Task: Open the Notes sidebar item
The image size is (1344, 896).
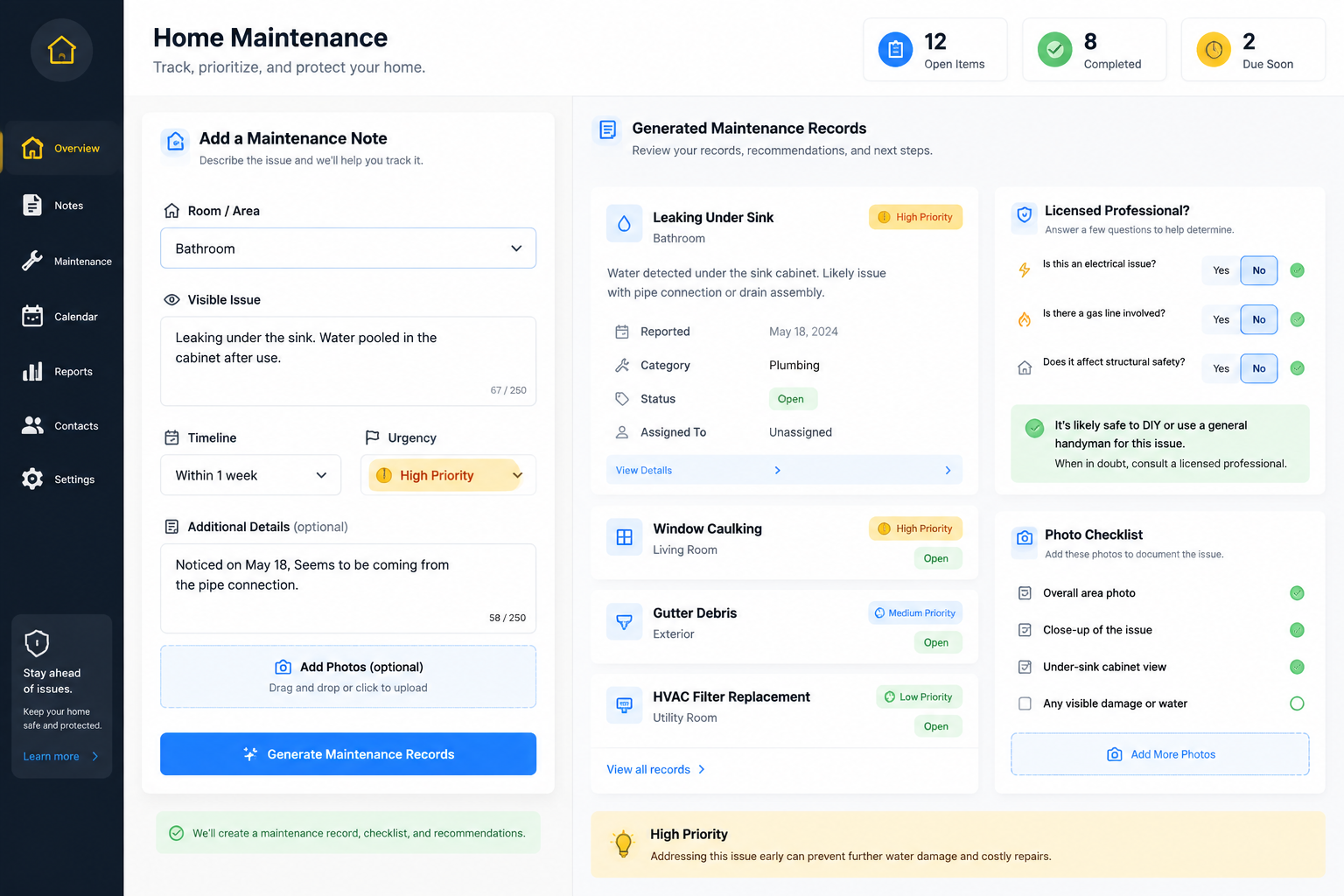Action: tap(61, 206)
